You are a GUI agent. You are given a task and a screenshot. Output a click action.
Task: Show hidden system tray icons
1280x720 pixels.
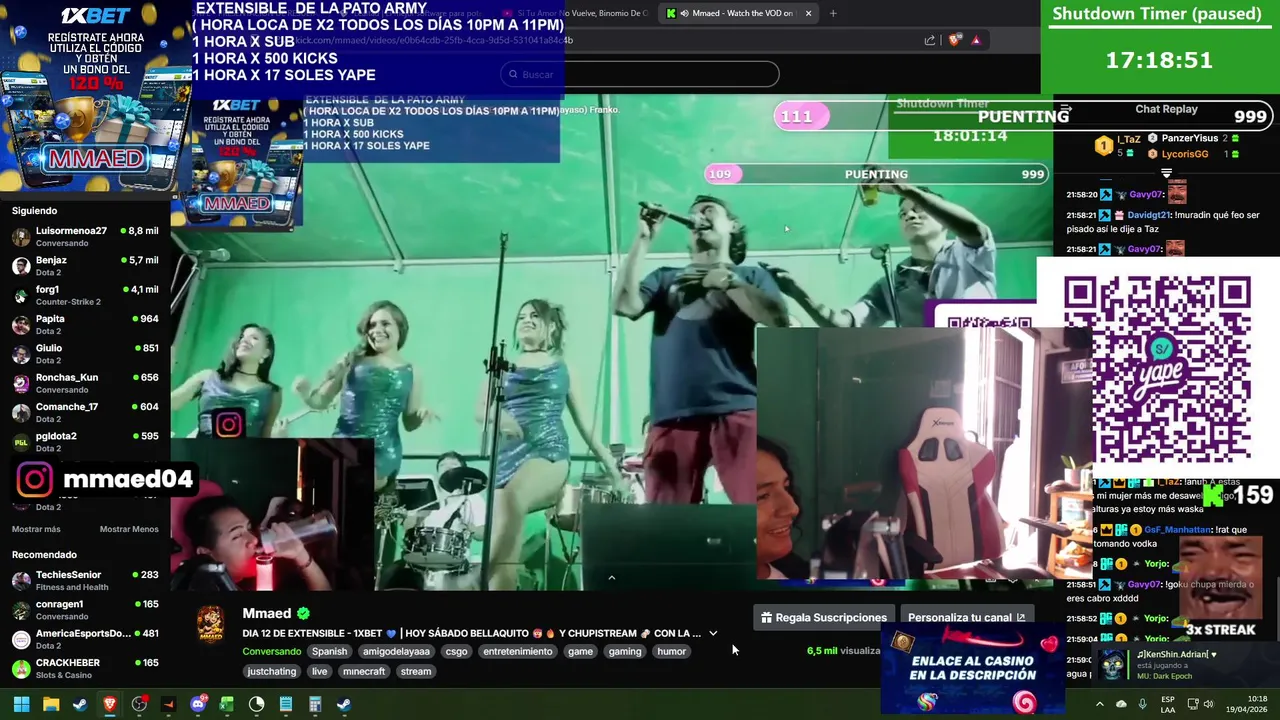1100,704
